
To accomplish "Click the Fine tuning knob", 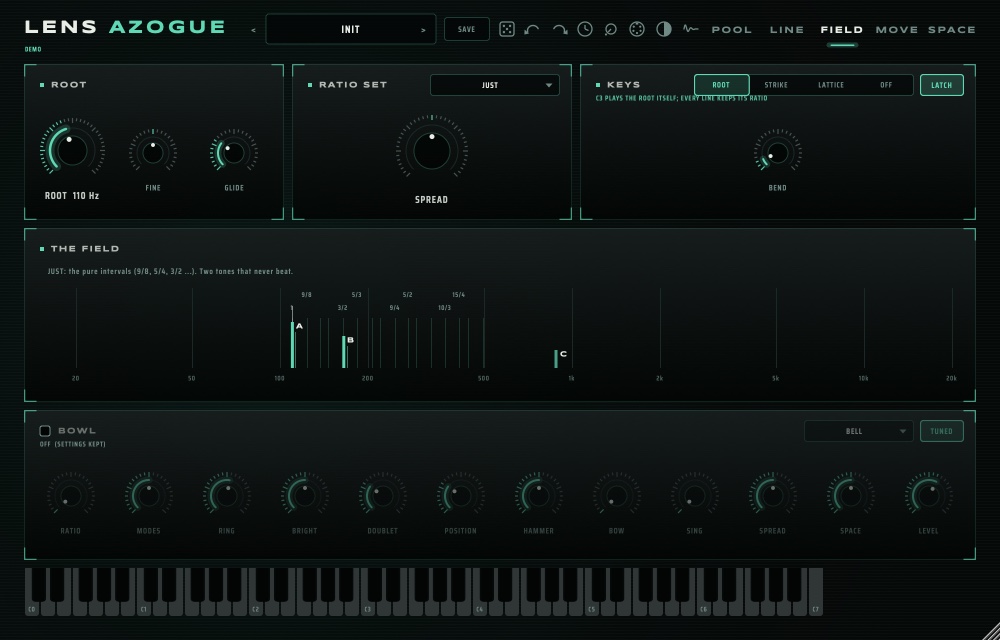I will [153, 152].
